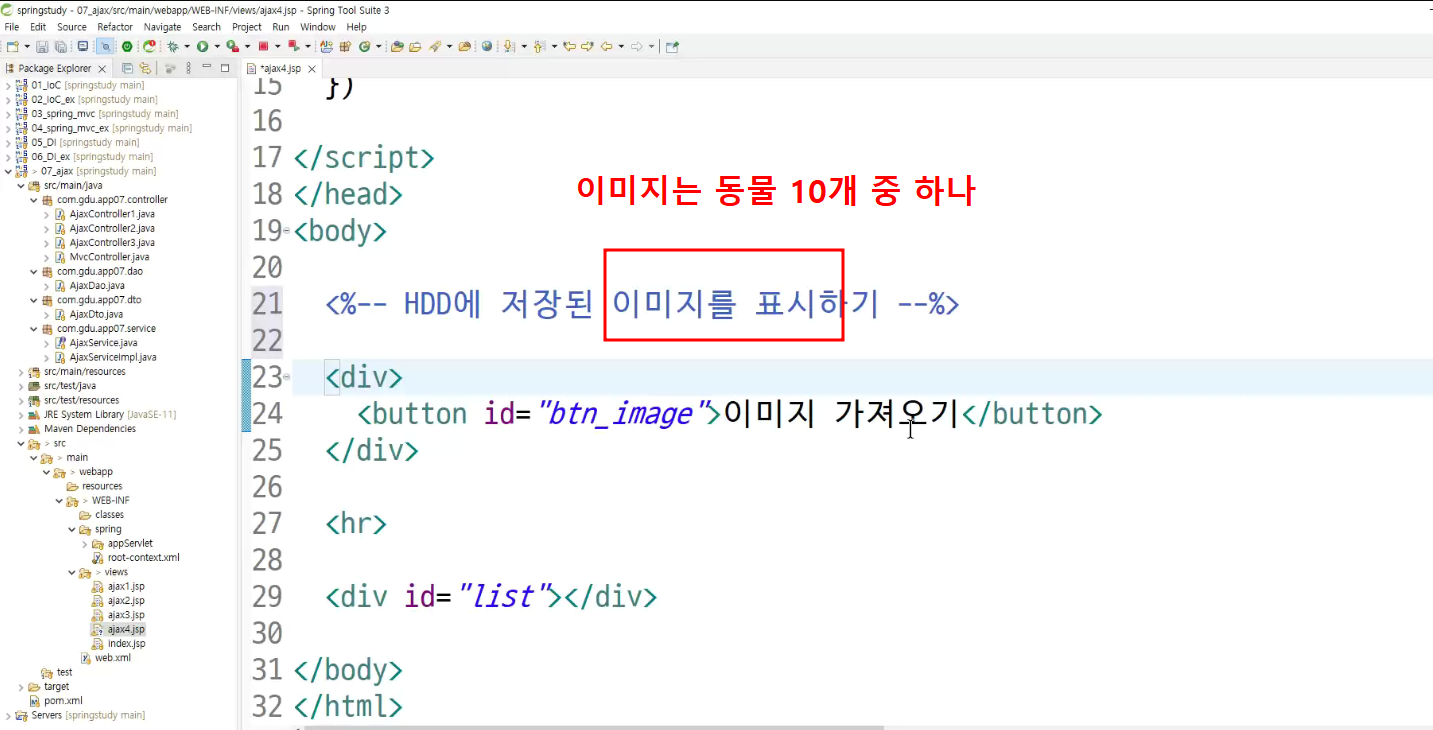1433x730 pixels.
Task: Click the New Java Class icon
Action: 364,46
